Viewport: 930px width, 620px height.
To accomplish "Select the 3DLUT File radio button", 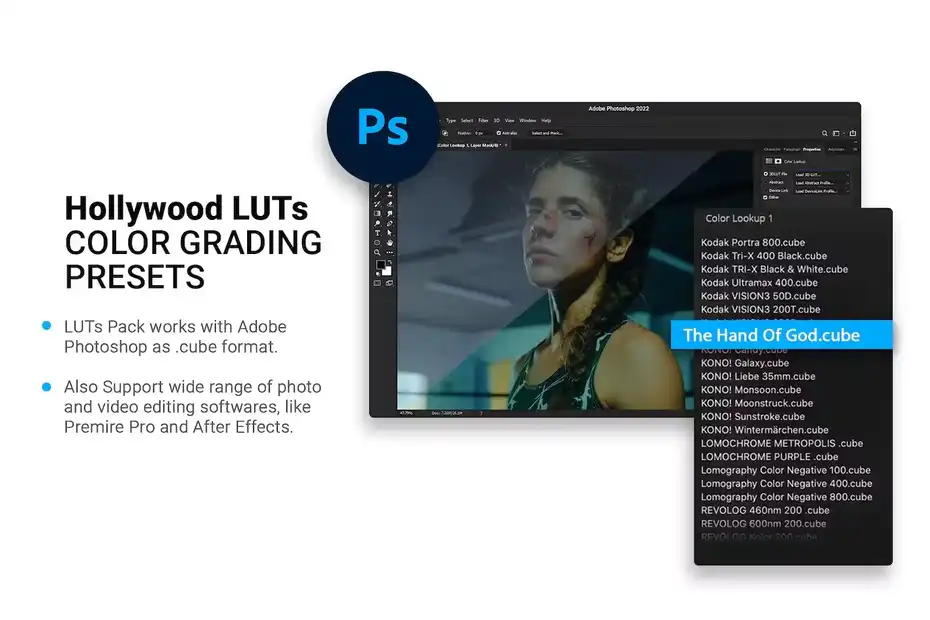I will (x=766, y=174).
